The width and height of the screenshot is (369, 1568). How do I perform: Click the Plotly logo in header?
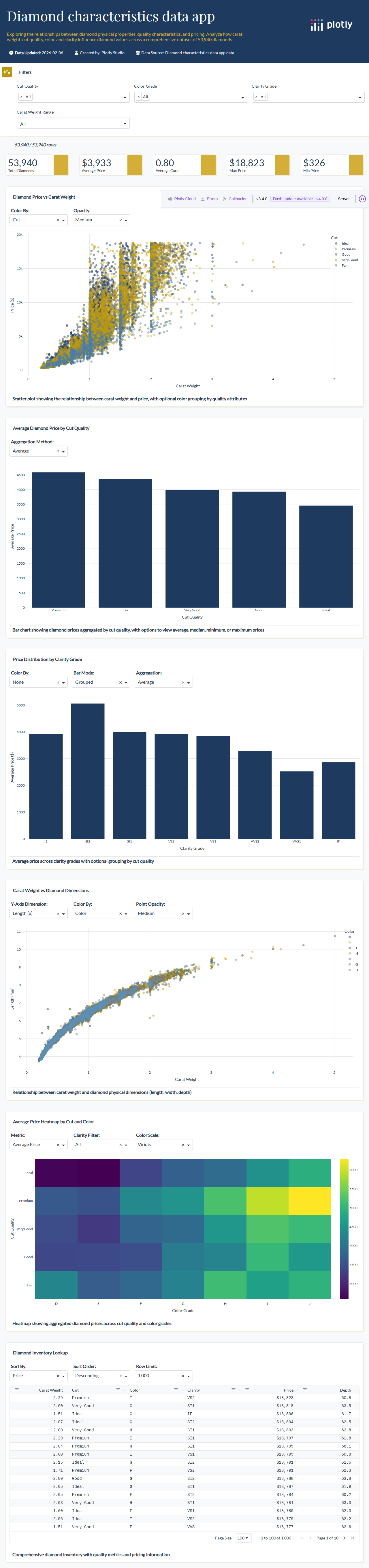pyautogui.click(x=331, y=25)
